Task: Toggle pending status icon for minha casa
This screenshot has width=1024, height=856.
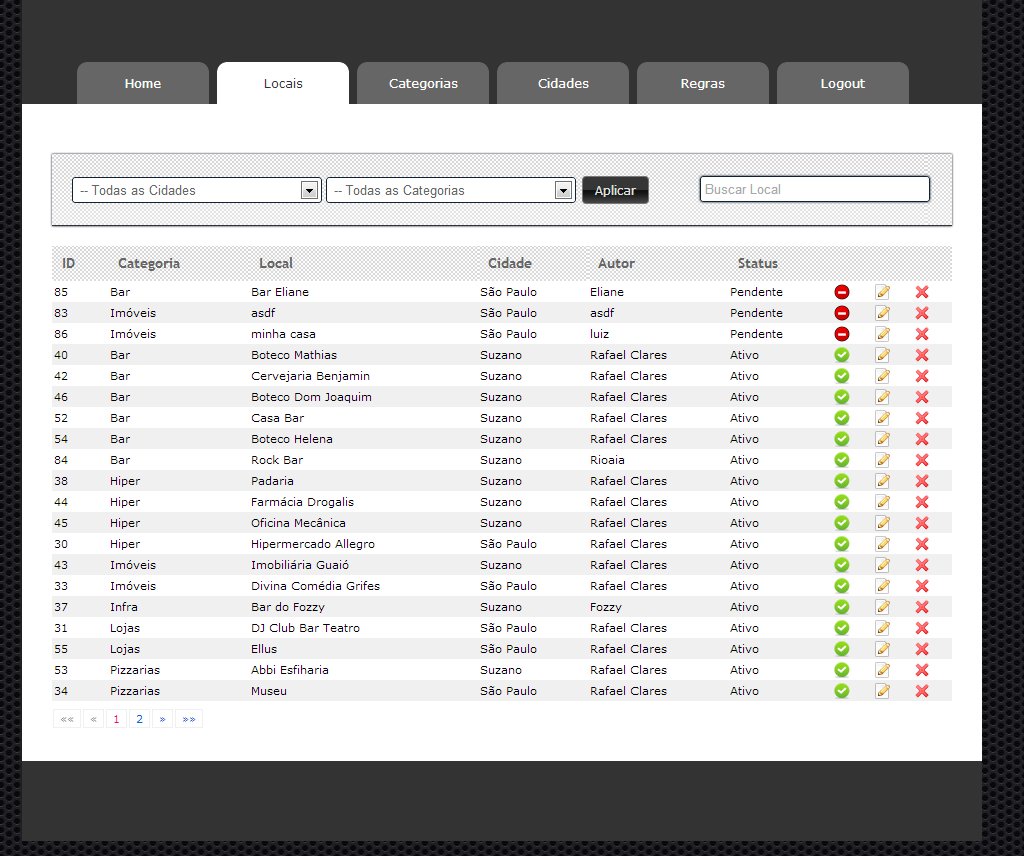Action: (842, 334)
